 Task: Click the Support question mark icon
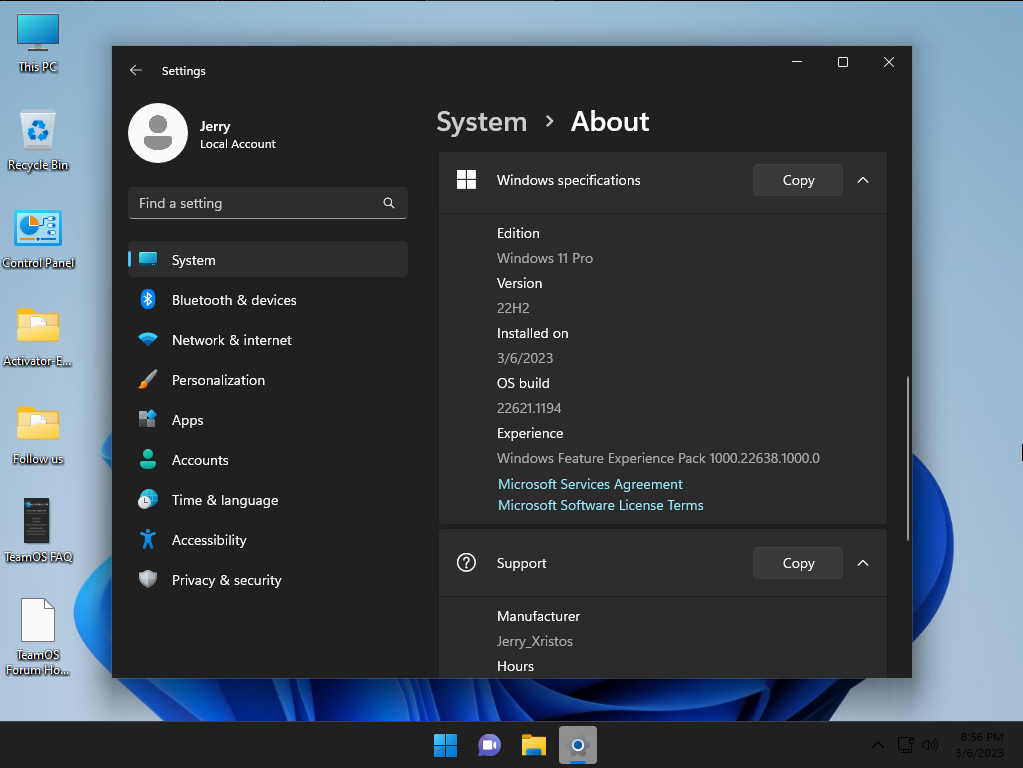466,562
